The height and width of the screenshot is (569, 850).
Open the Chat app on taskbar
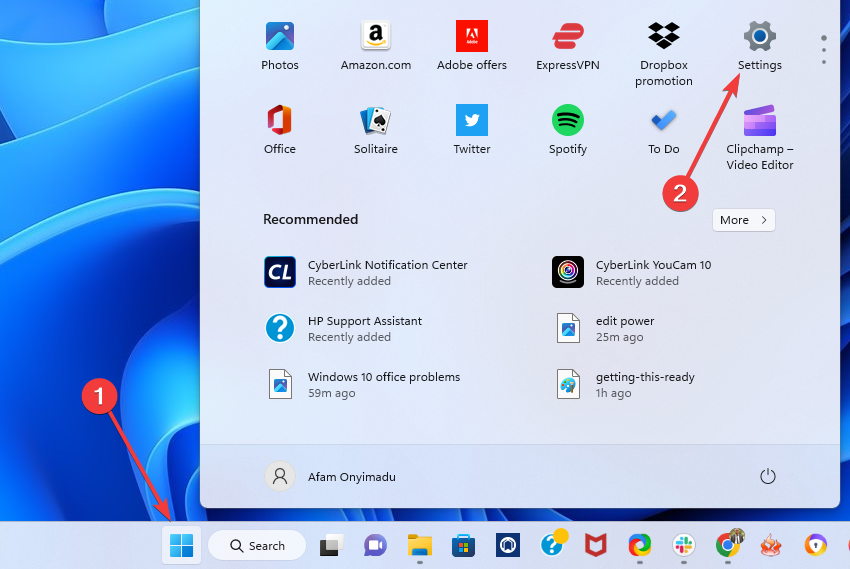tap(375, 545)
